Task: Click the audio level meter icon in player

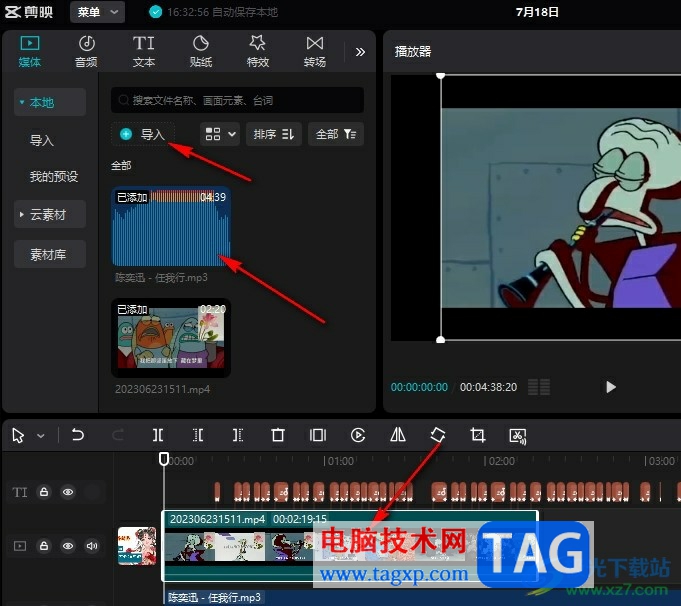Action: pos(539,387)
